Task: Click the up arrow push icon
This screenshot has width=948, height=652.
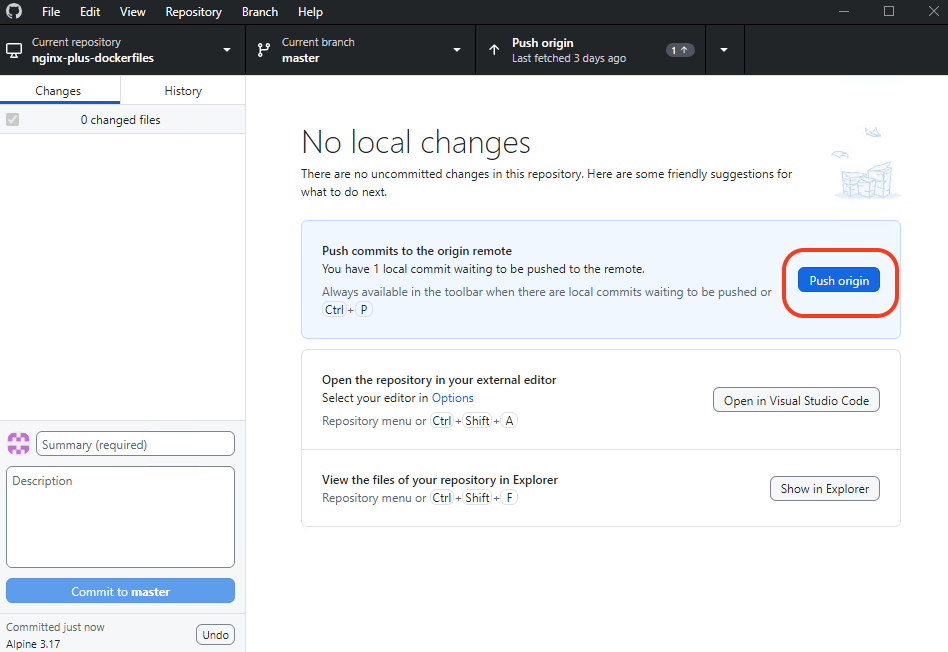Action: pyautogui.click(x=494, y=50)
